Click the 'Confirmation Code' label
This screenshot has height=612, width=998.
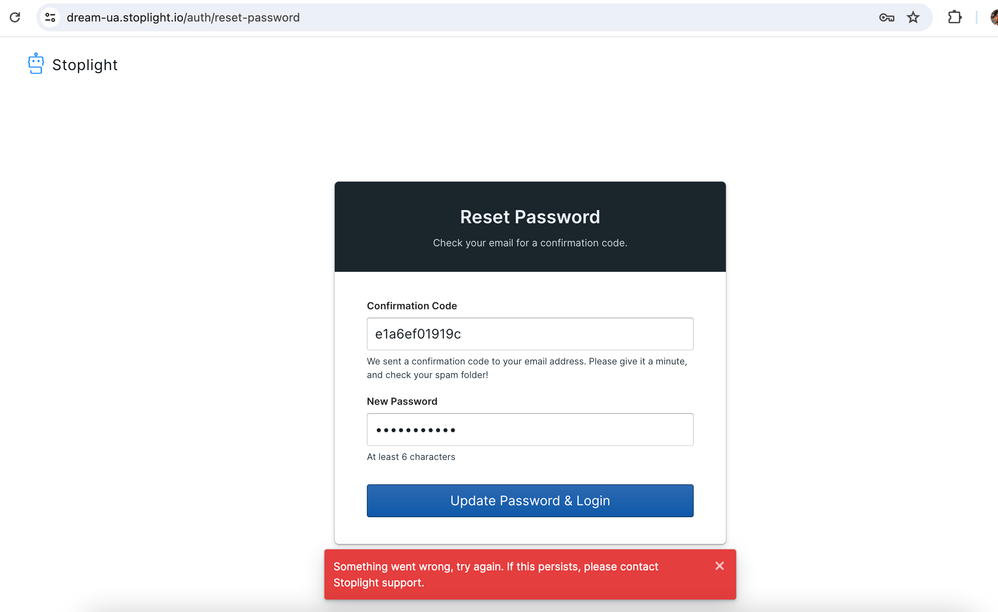[x=412, y=306]
